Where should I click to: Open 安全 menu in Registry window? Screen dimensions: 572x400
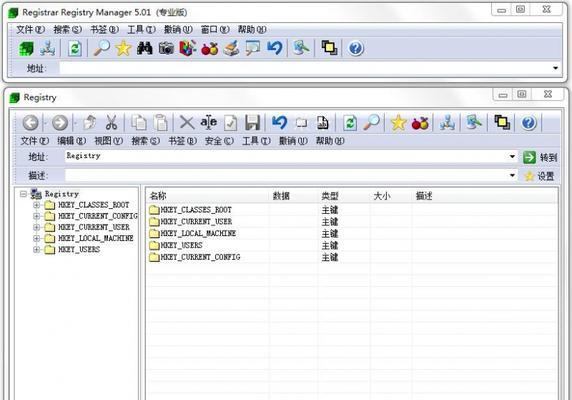[219, 141]
